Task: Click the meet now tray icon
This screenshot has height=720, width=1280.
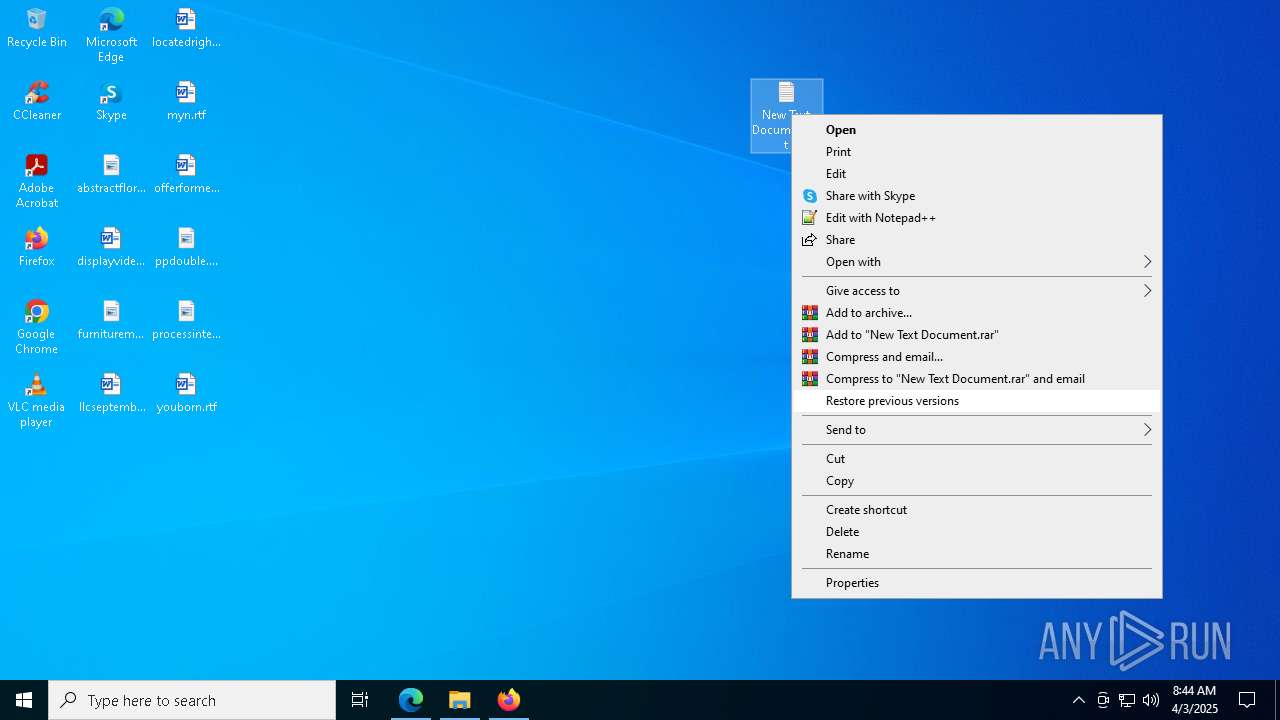Action: click(x=1103, y=700)
